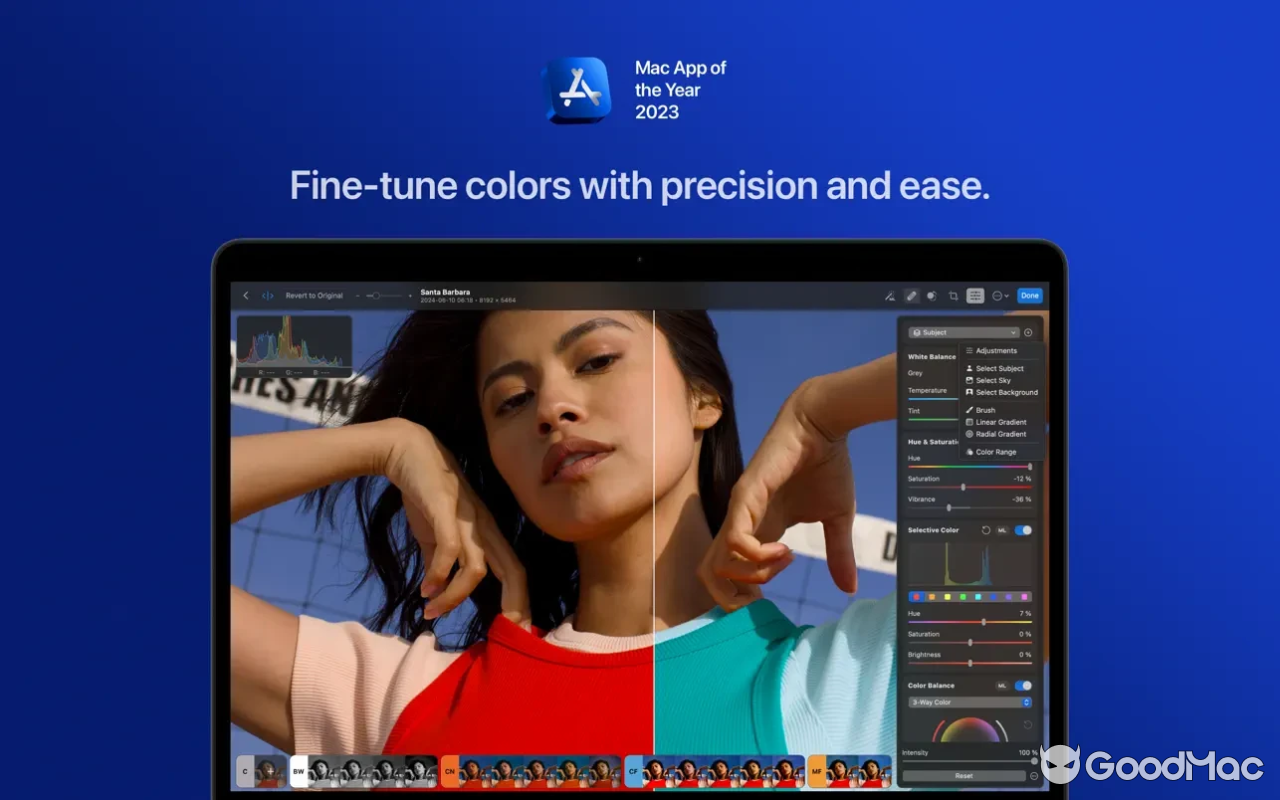Click the BW preset thumbnail in the filmstrip
The image size is (1280, 800).
(x=297, y=772)
